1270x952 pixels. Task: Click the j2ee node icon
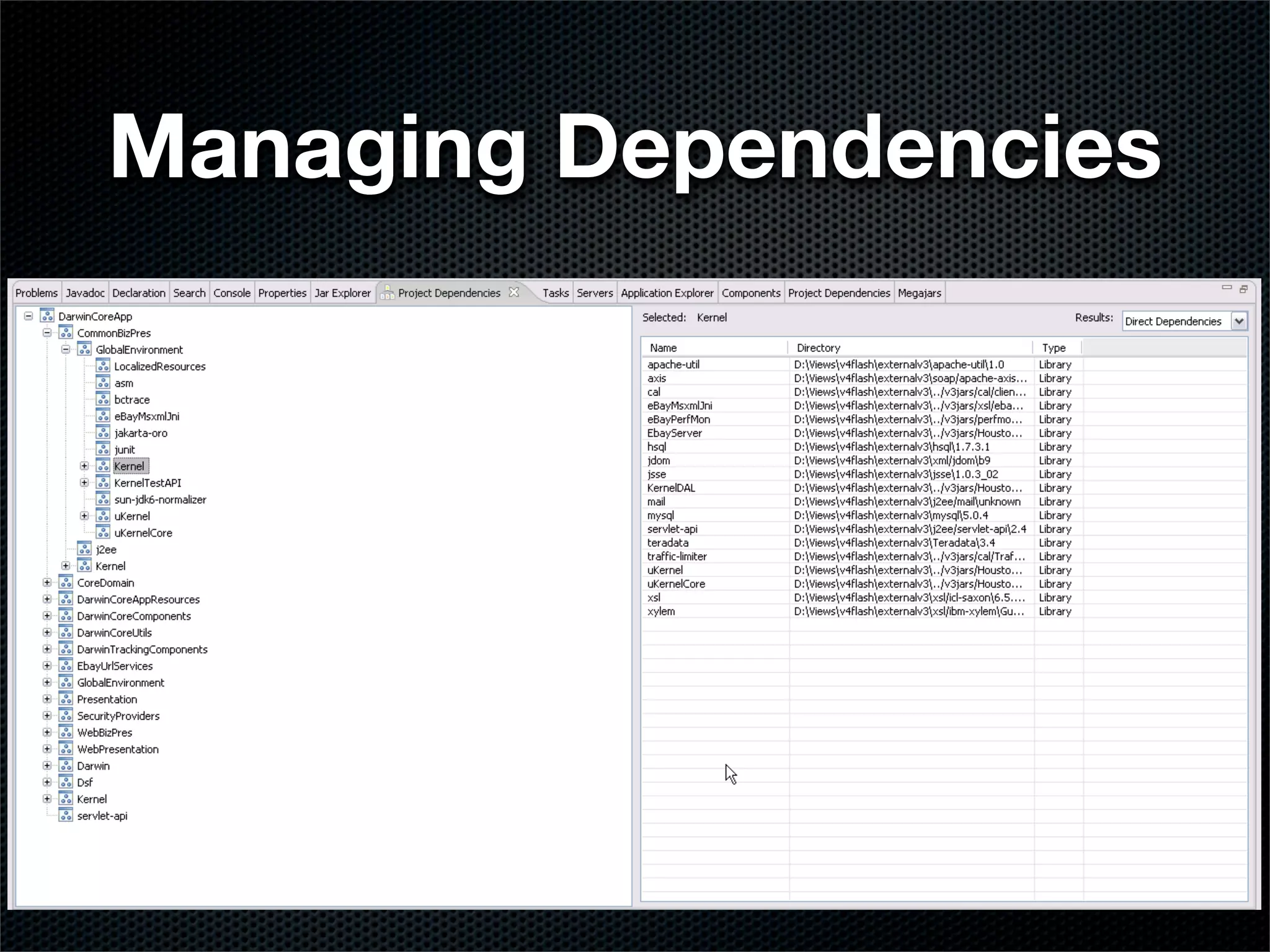(x=84, y=549)
